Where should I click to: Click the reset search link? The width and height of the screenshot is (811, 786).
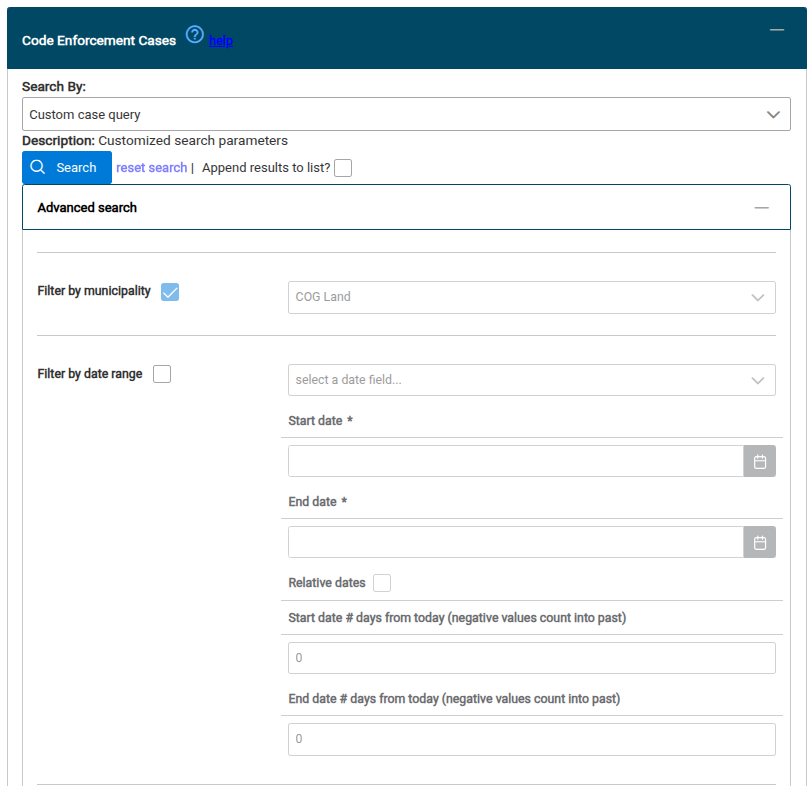coord(152,168)
